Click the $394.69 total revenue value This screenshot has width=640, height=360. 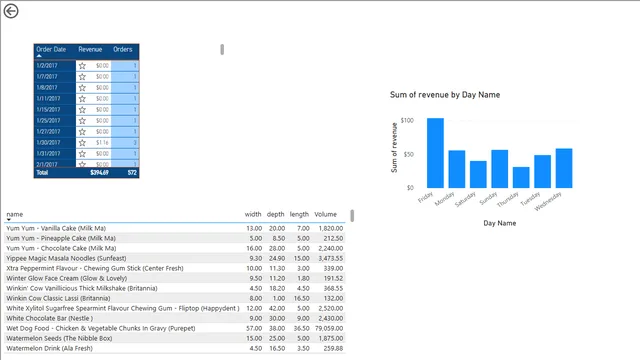[99, 173]
